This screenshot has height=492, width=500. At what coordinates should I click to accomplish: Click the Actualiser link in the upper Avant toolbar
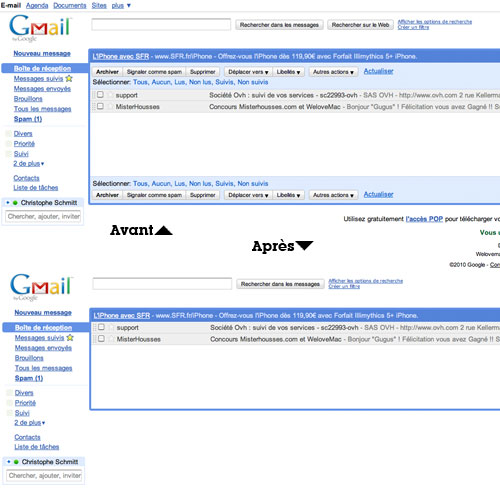(378, 71)
